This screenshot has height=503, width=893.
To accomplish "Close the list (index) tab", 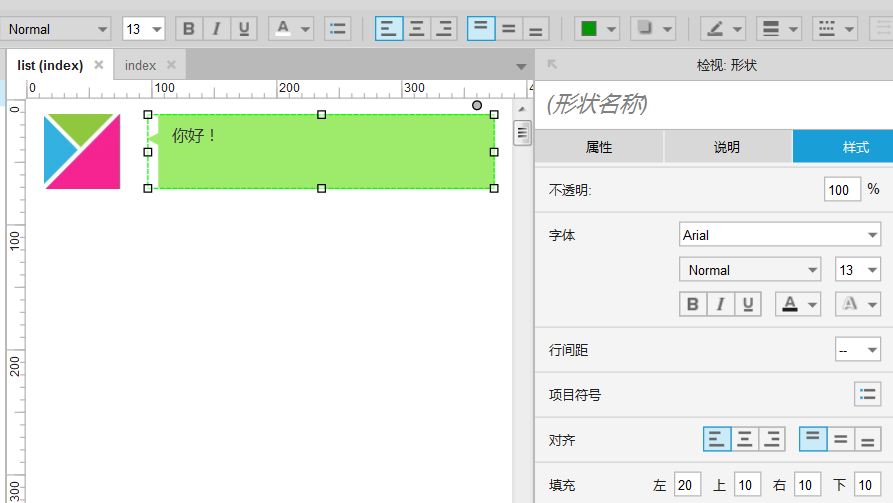I will click(x=99, y=65).
